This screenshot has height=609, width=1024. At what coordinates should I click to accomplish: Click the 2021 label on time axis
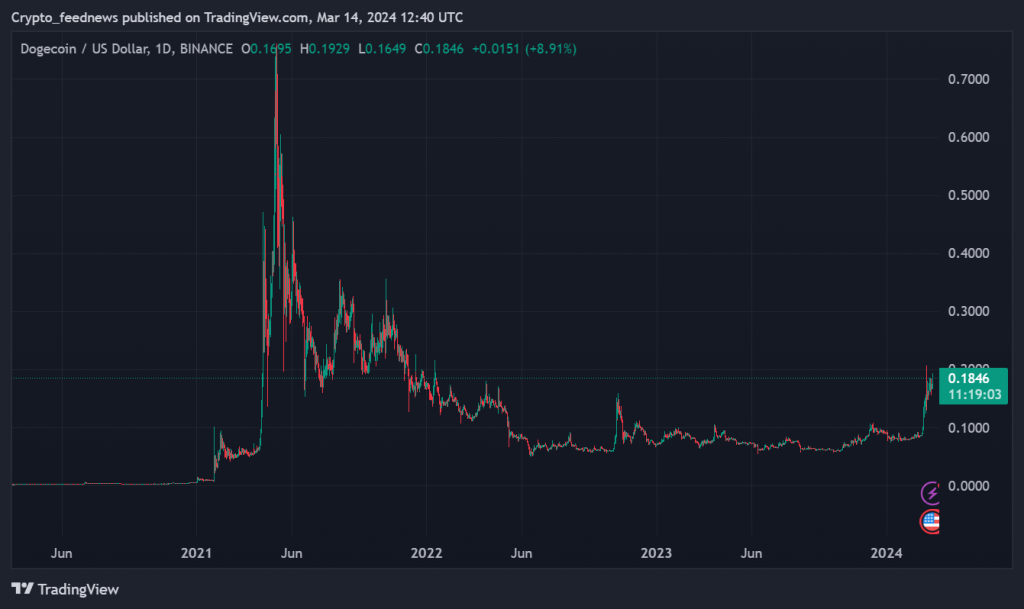(196, 552)
